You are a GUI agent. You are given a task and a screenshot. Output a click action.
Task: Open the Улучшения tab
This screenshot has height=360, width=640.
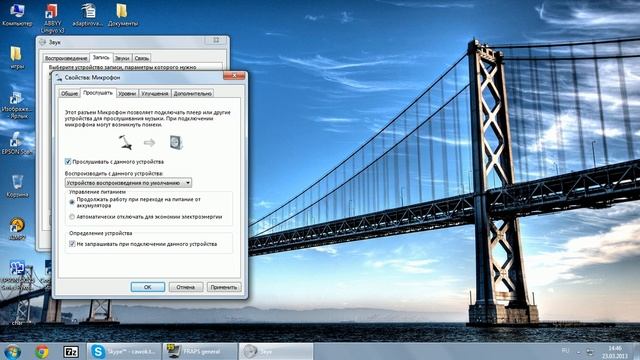click(x=155, y=93)
